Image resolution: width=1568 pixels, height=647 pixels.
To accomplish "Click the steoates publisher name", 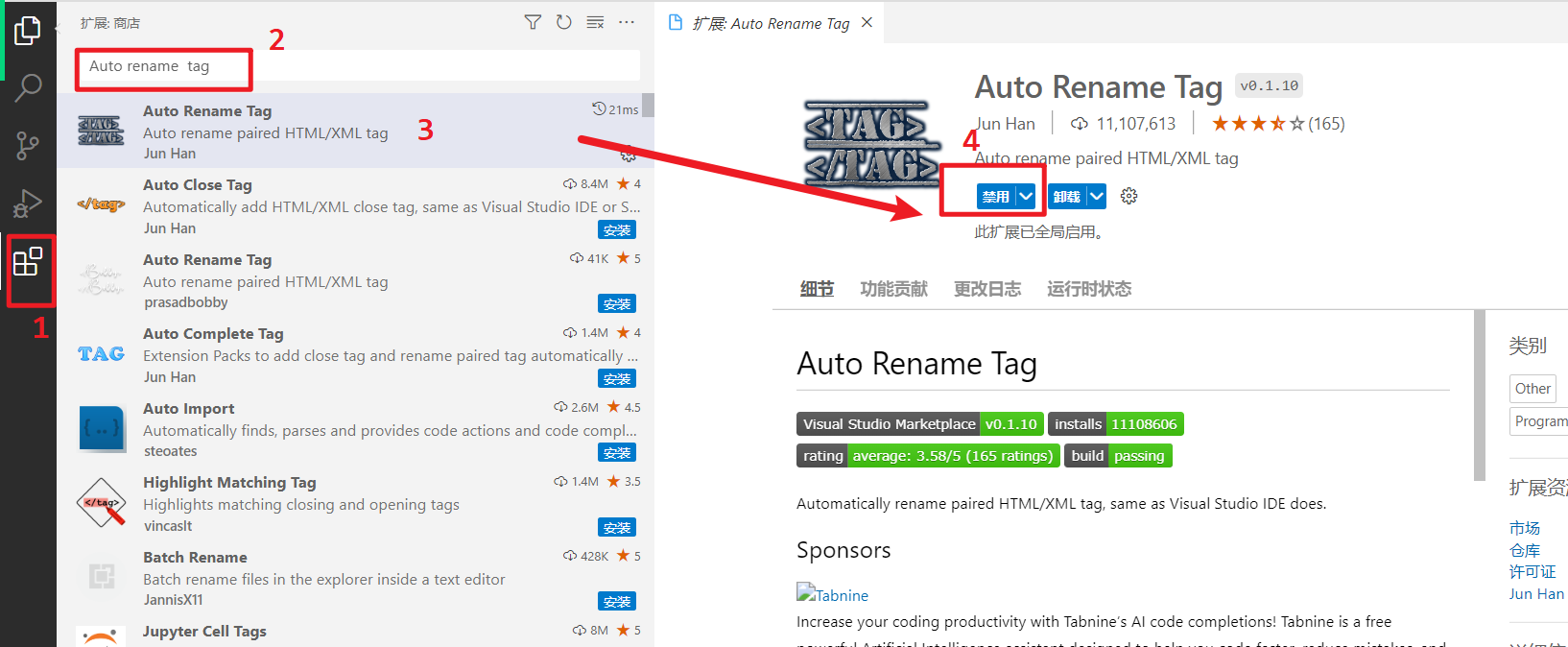I will [x=171, y=451].
